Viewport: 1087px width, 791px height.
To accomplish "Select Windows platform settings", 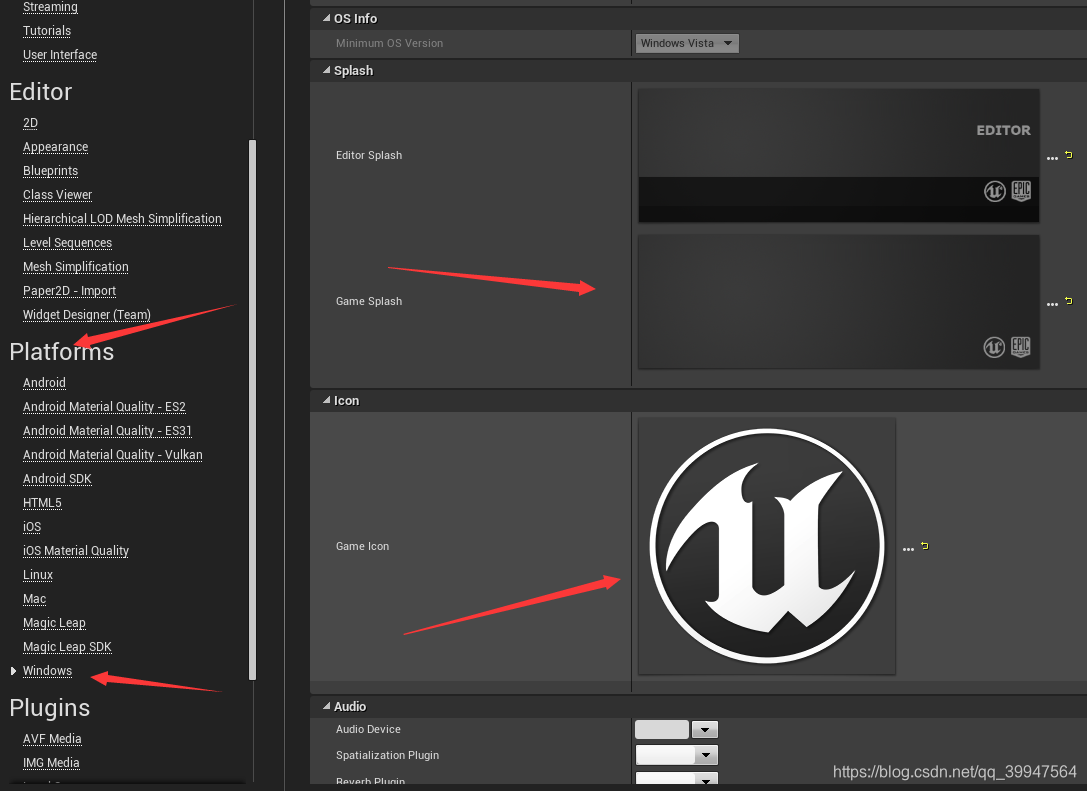I will pyautogui.click(x=47, y=671).
